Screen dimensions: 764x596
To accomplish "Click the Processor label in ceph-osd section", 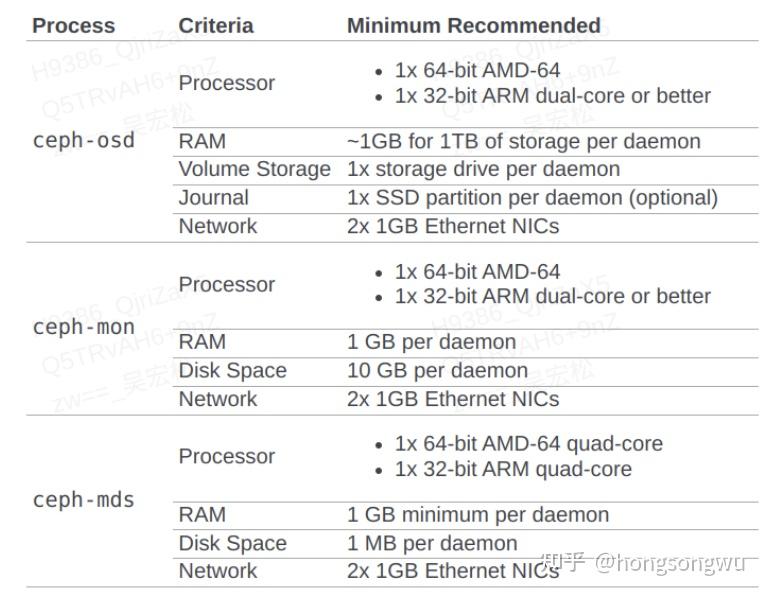I will click(x=226, y=83).
